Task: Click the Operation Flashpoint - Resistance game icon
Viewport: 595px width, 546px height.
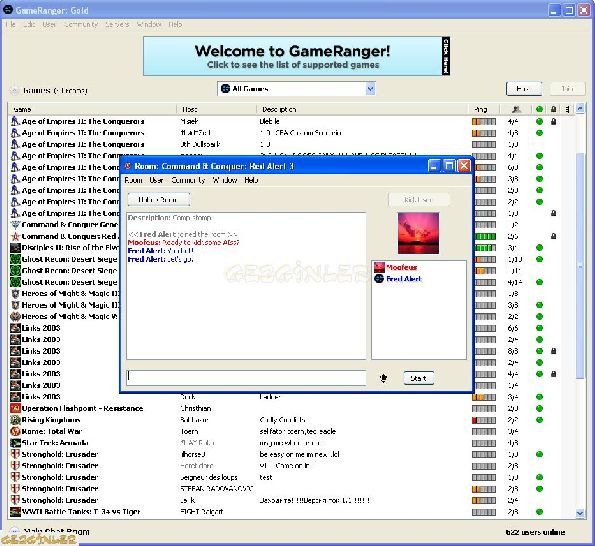Action: click(x=15, y=408)
